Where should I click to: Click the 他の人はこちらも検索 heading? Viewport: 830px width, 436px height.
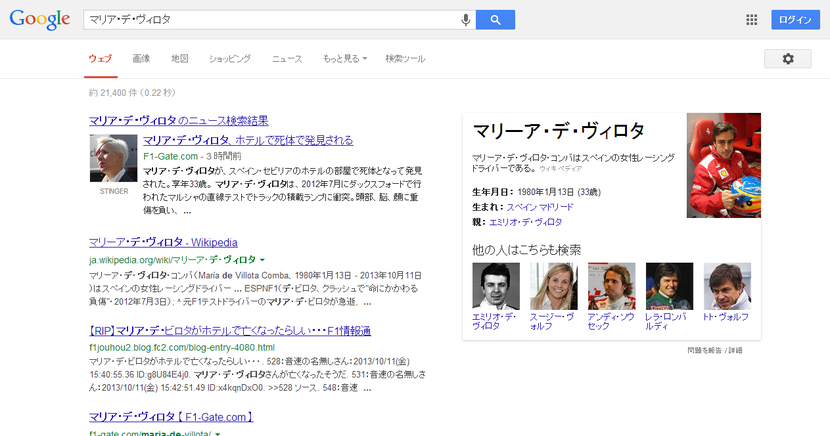(527, 250)
